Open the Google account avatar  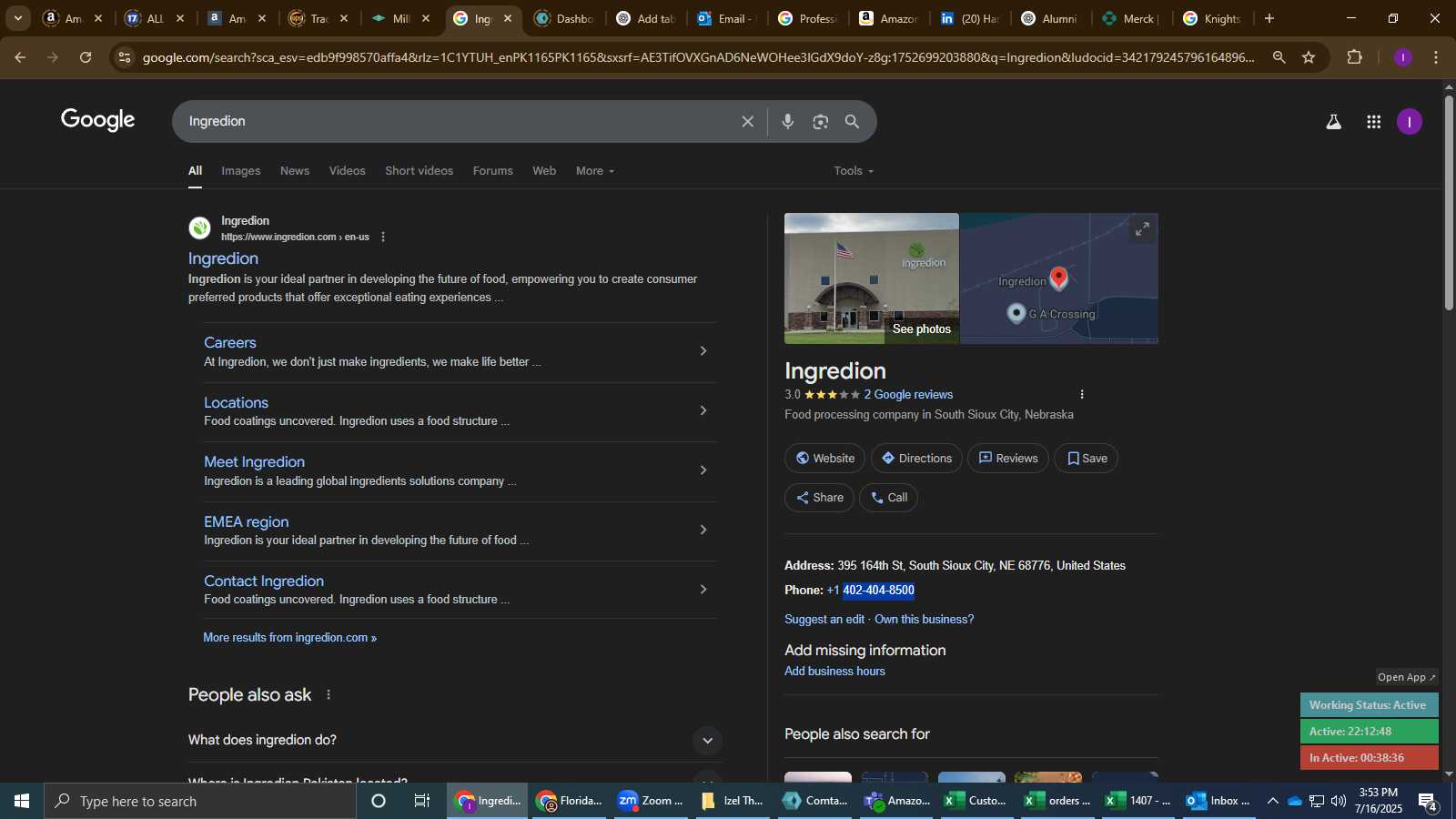(1410, 121)
